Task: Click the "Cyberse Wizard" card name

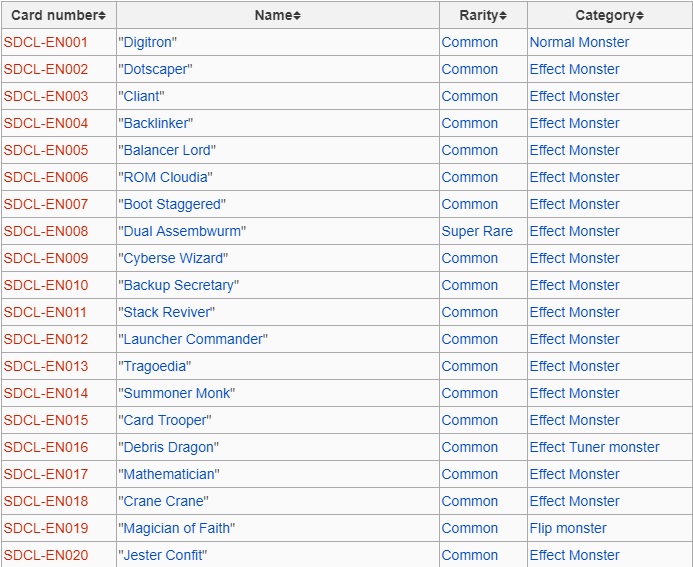Action: click(x=174, y=258)
